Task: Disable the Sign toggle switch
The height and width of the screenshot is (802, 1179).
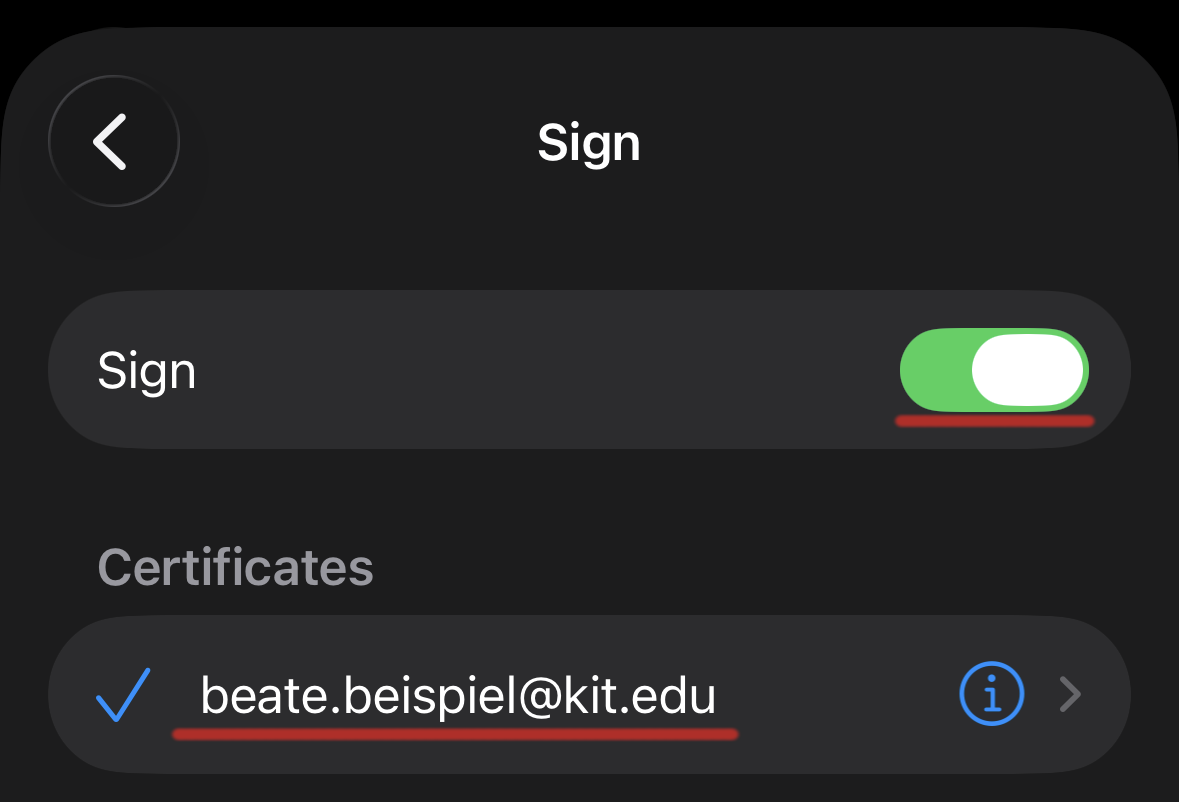Action: 994,371
